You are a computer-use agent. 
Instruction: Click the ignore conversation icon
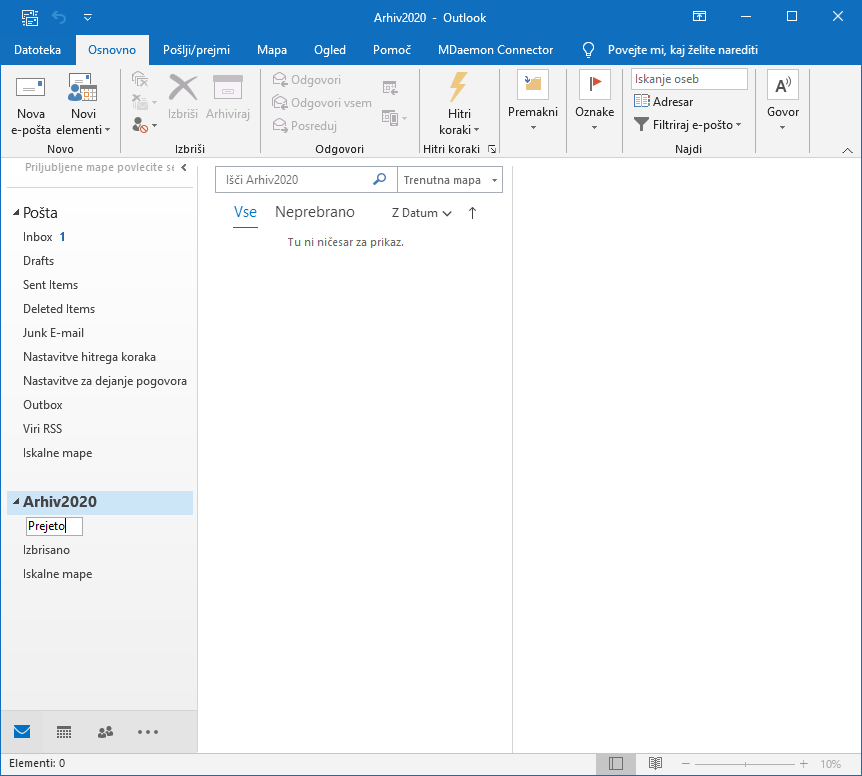[x=140, y=80]
